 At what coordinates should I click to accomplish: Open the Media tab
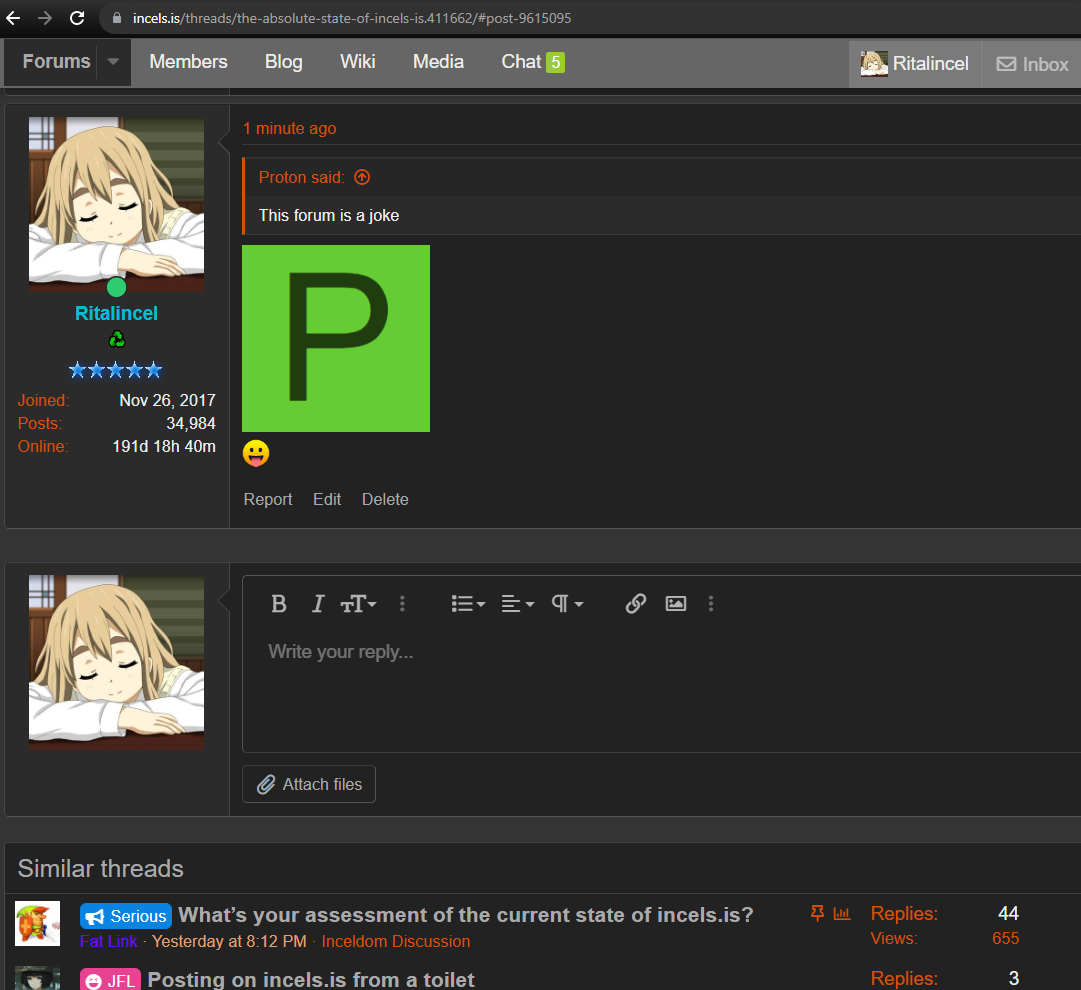coord(438,61)
